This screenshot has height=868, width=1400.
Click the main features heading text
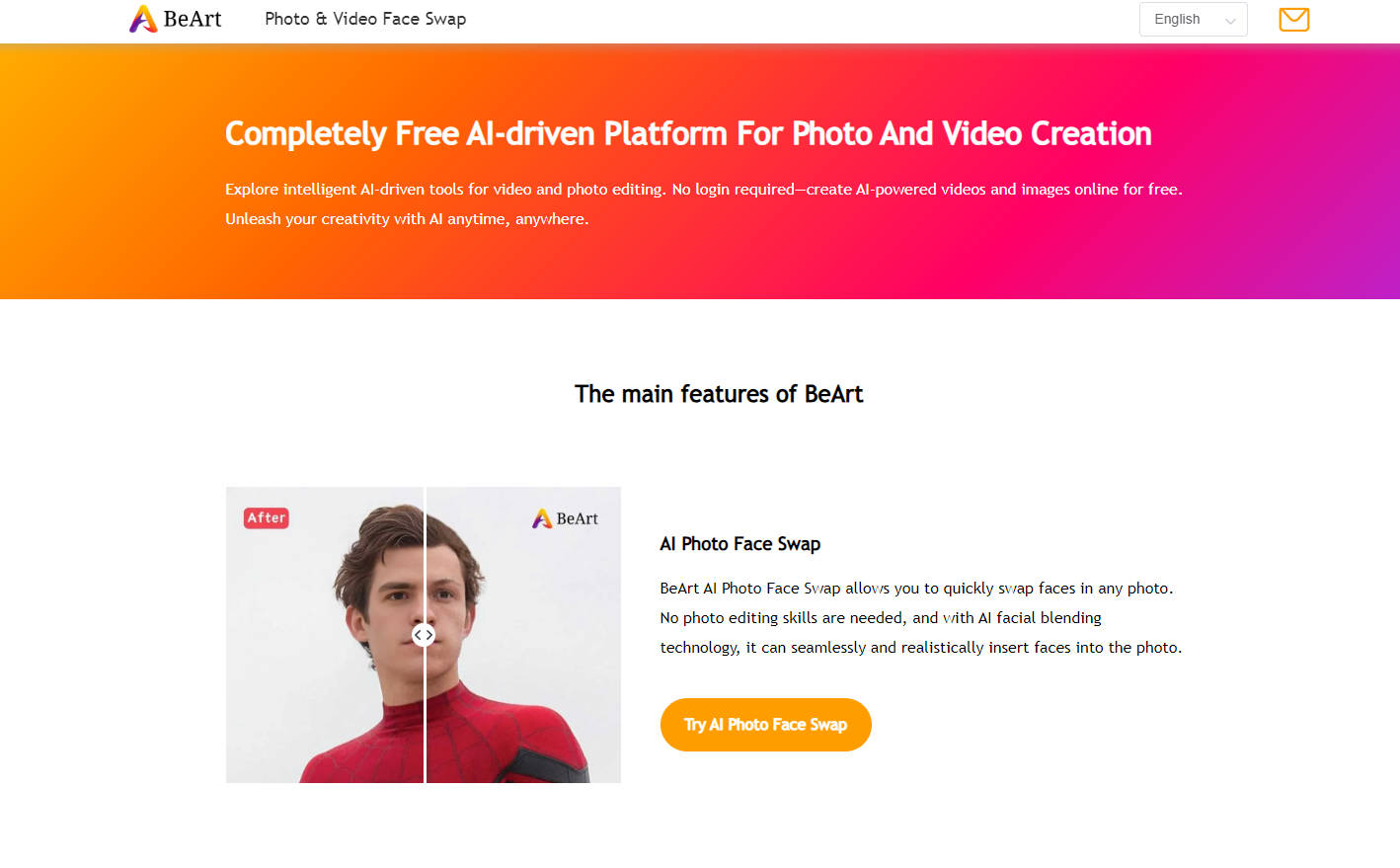[x=719, y=393]
